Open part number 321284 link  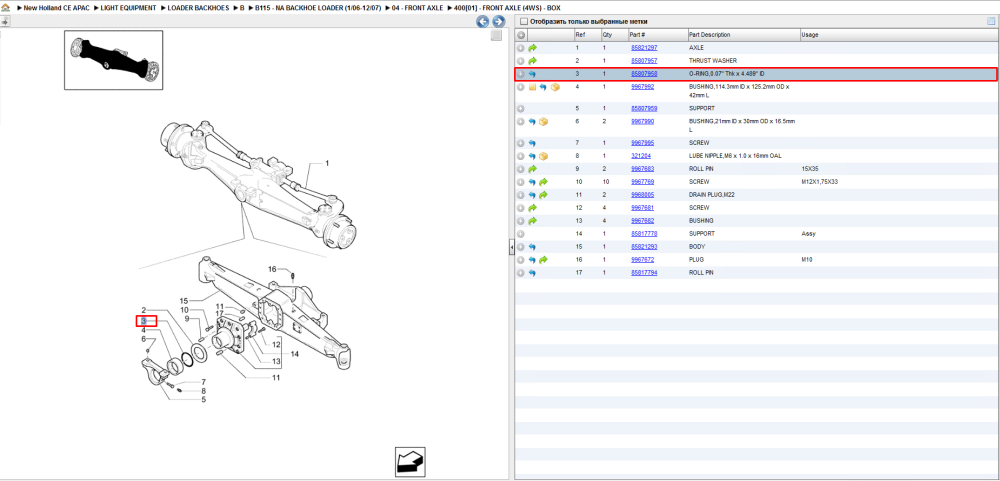point(640,156)
